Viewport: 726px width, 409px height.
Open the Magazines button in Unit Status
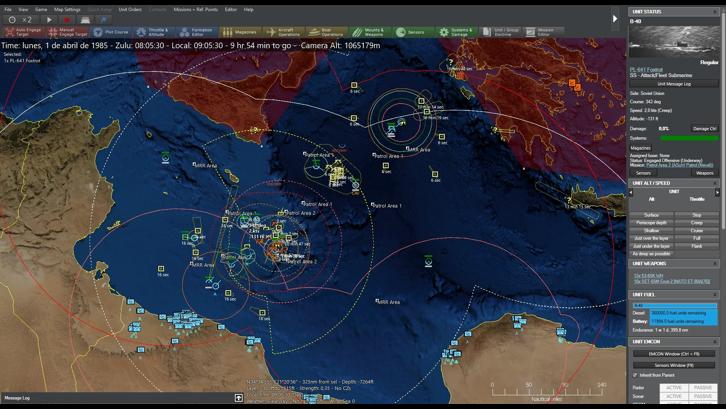coord(641,148)
